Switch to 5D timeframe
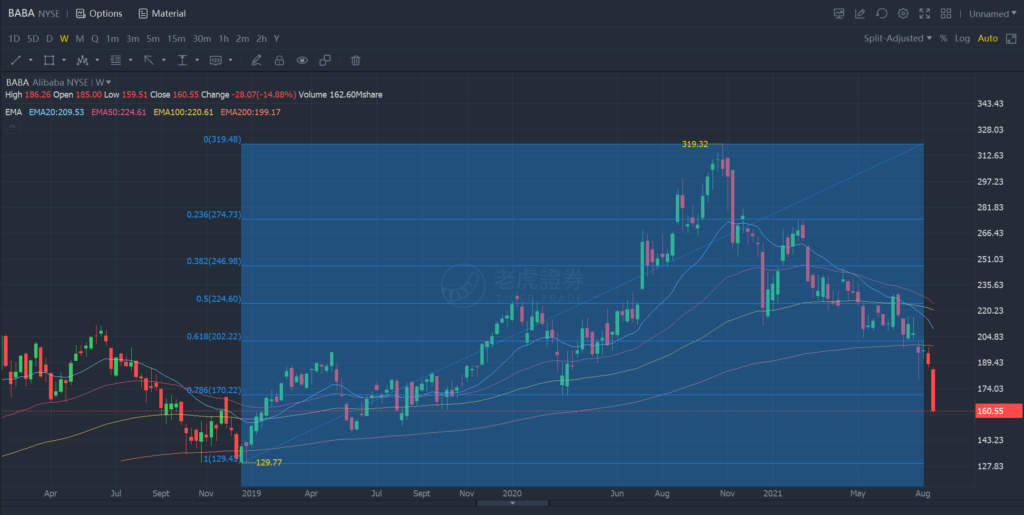The height and width of the screenshot is (515, 1024). 33,39
